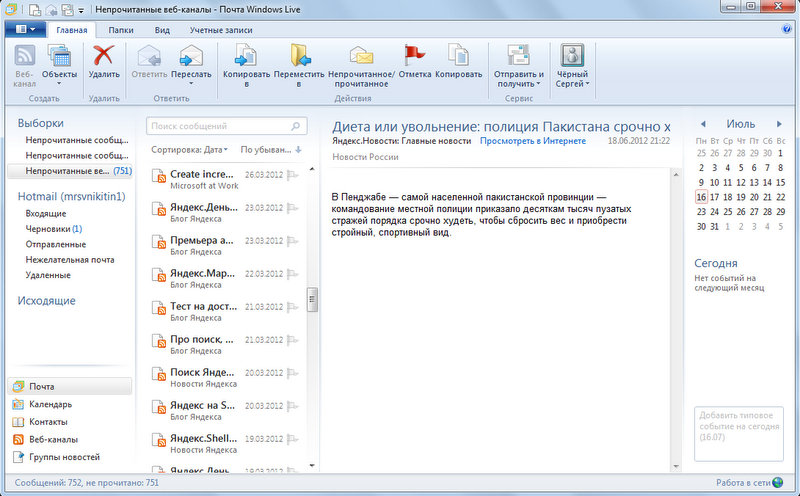Switch to the Вид tab

tap(162, 30)
